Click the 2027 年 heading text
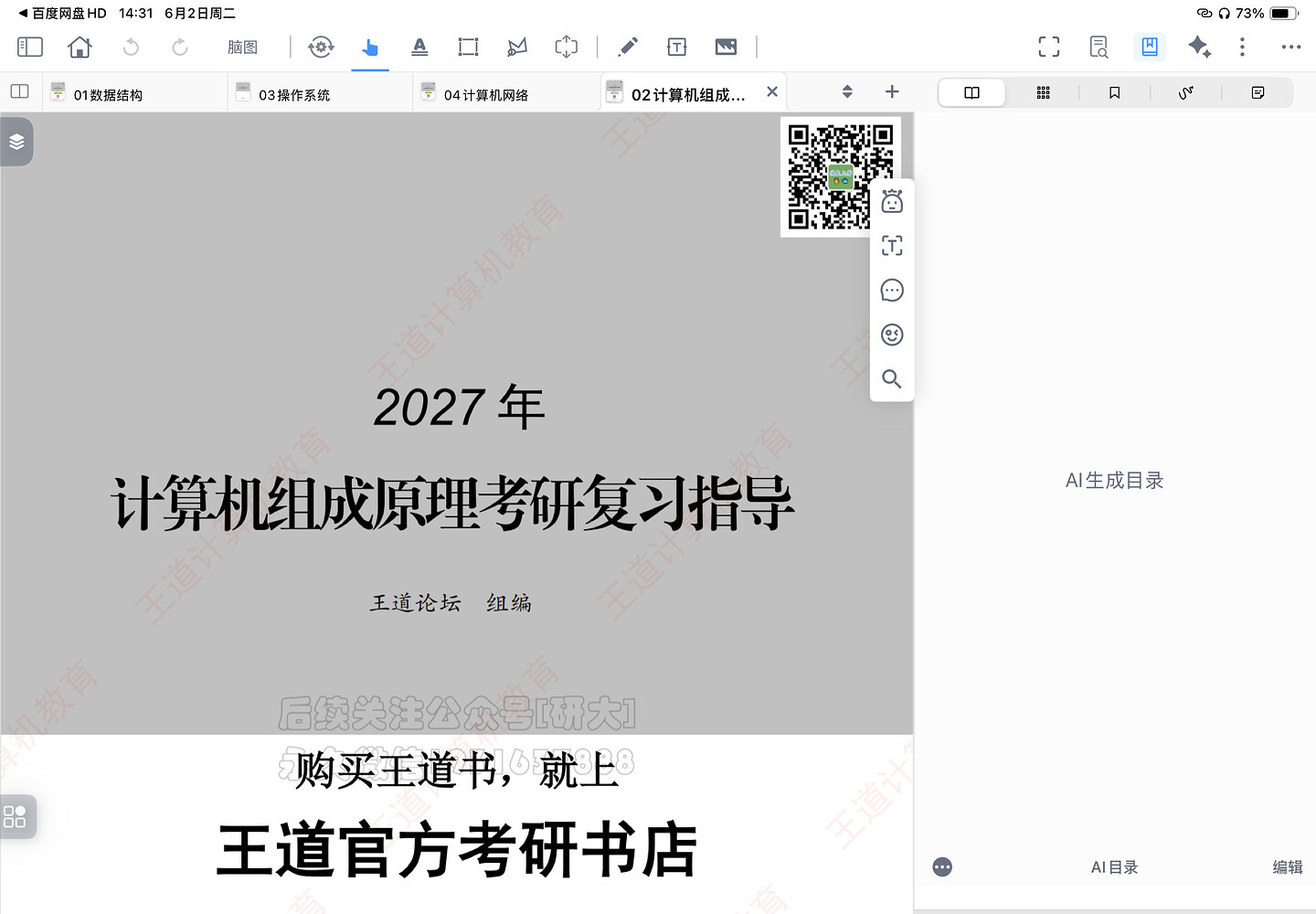Screen dimensions: 1316x914 click(460, 408)
